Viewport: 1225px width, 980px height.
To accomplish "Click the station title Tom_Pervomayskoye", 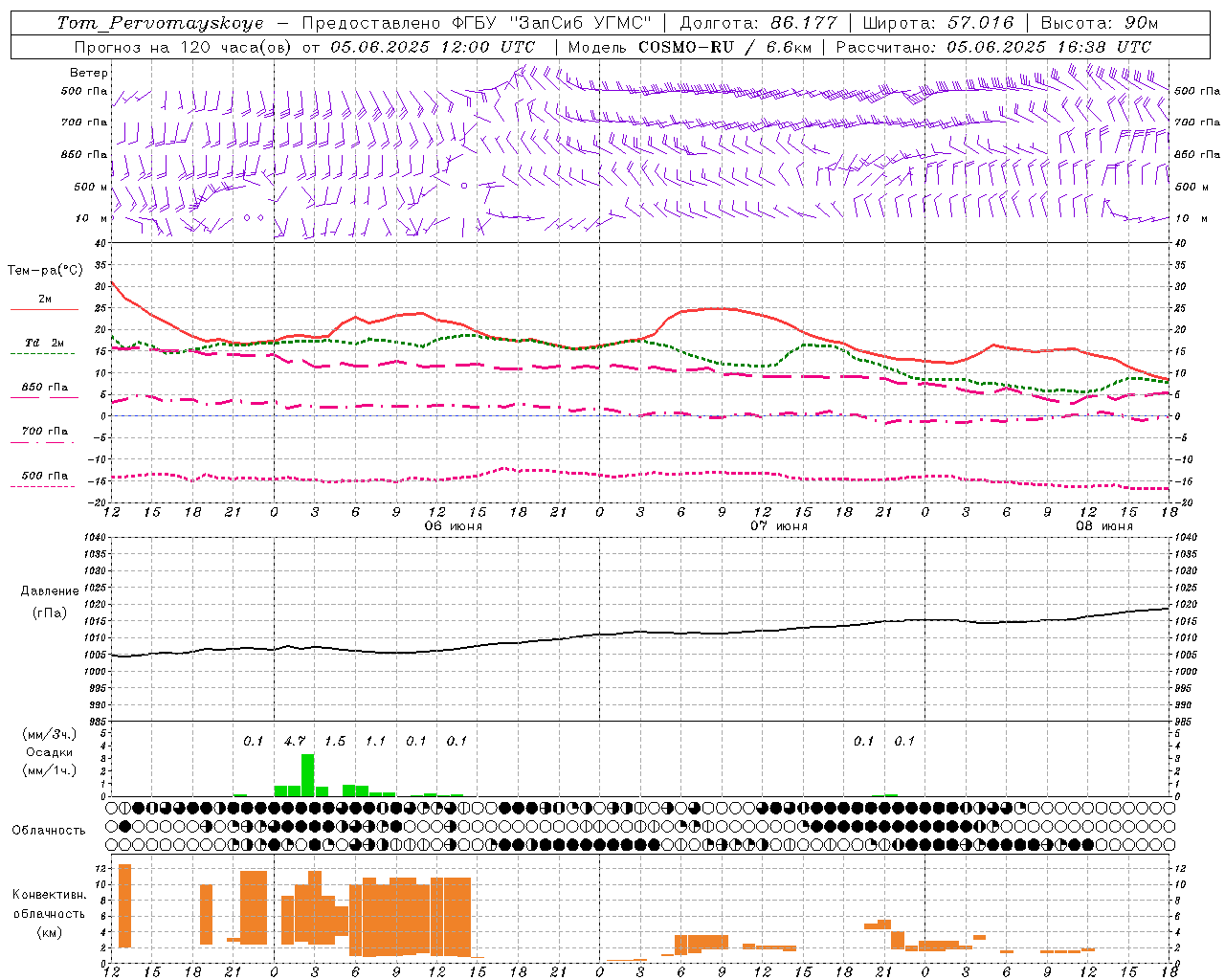I will coord(160,23).
